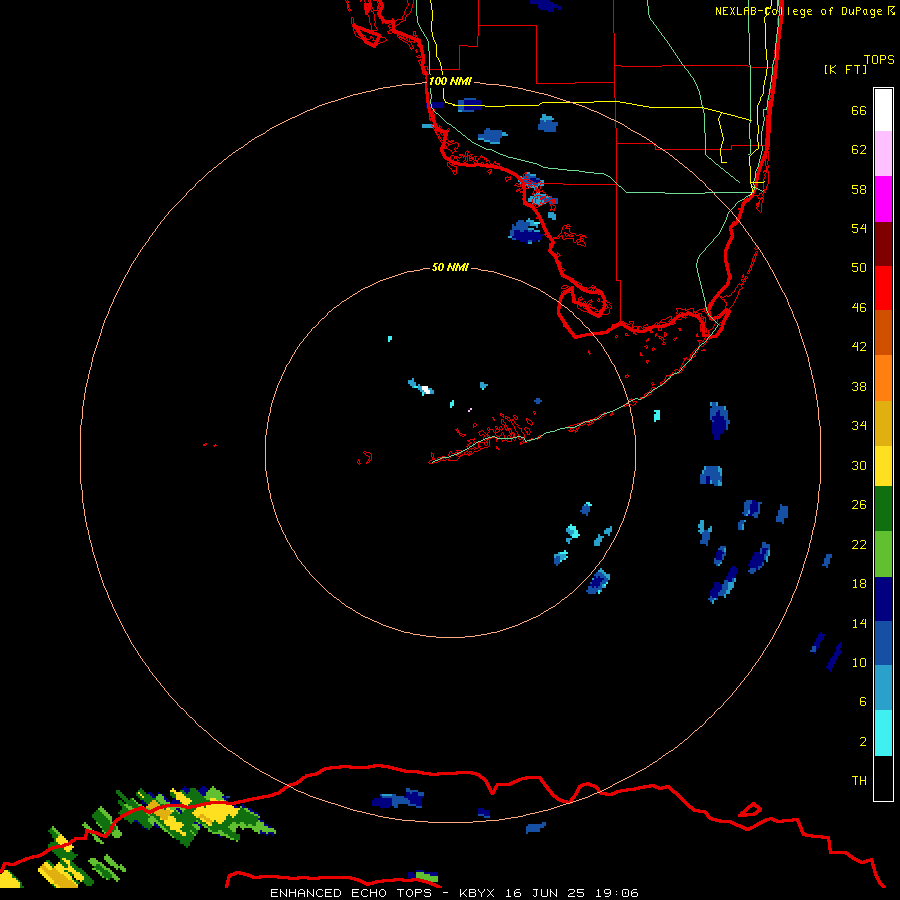Select the 100 NMI range ring label

point(450,81)
